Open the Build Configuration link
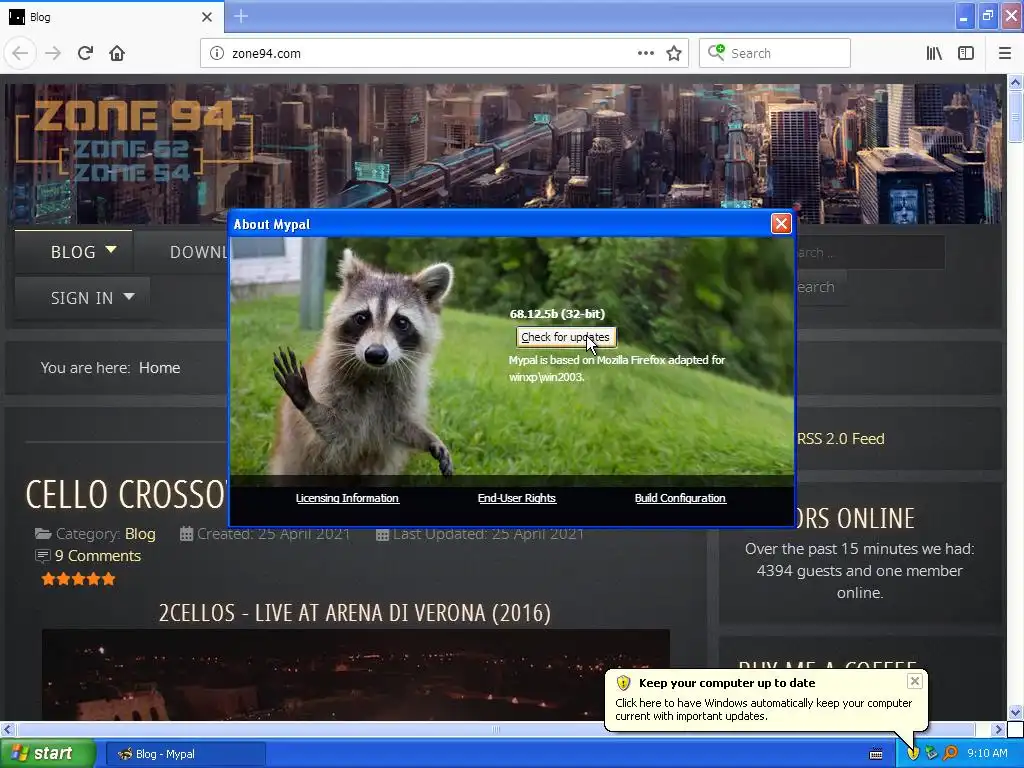1024x768 pixels. (x=680, y=498)
